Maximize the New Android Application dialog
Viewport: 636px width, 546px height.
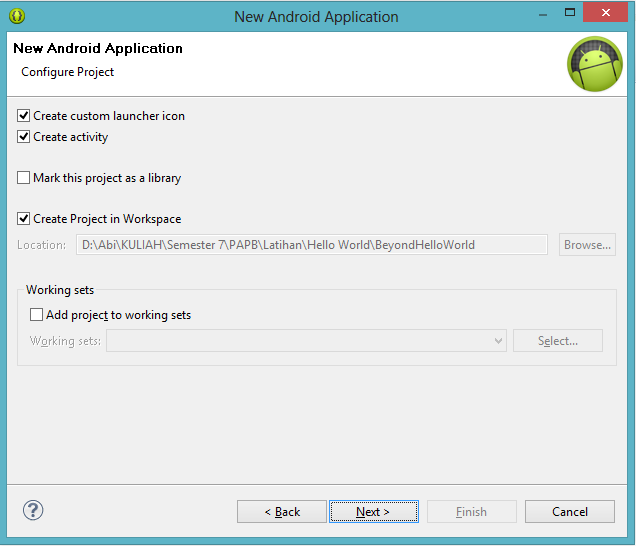click(570, 12)
